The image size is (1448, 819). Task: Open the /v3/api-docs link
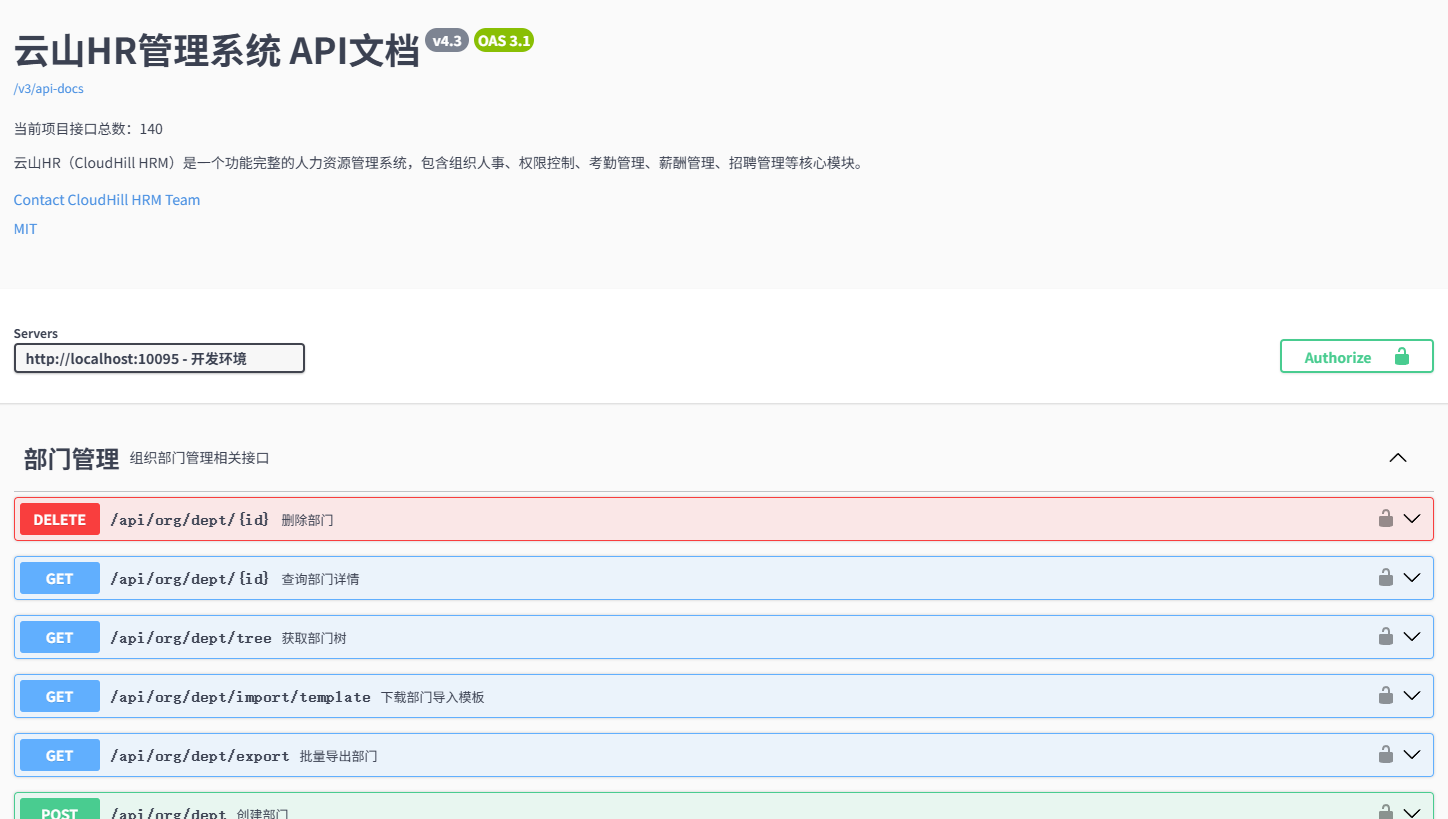pos(49,89)
